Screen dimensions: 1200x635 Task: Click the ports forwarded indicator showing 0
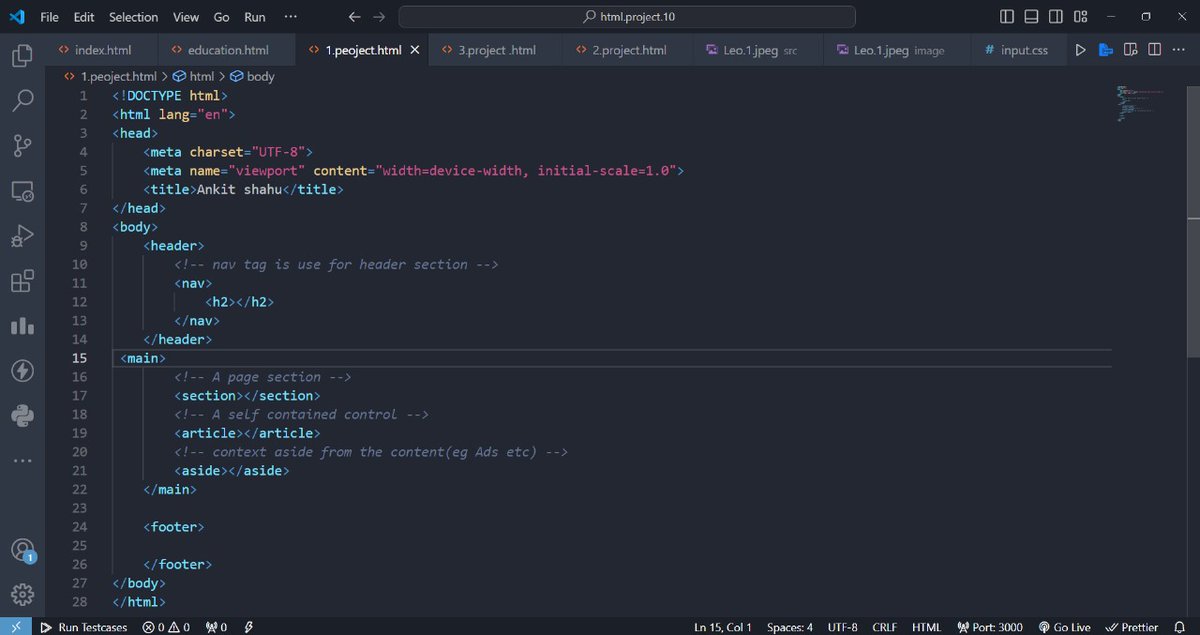pyautogui.click(x=216, y=627)
